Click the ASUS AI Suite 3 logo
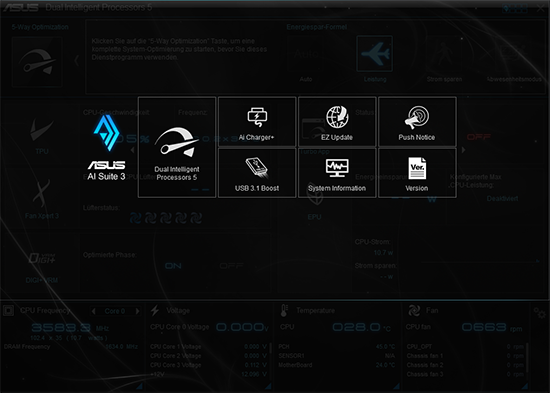Viewport: 550px width, 393px height. click(x=106, y=147)
